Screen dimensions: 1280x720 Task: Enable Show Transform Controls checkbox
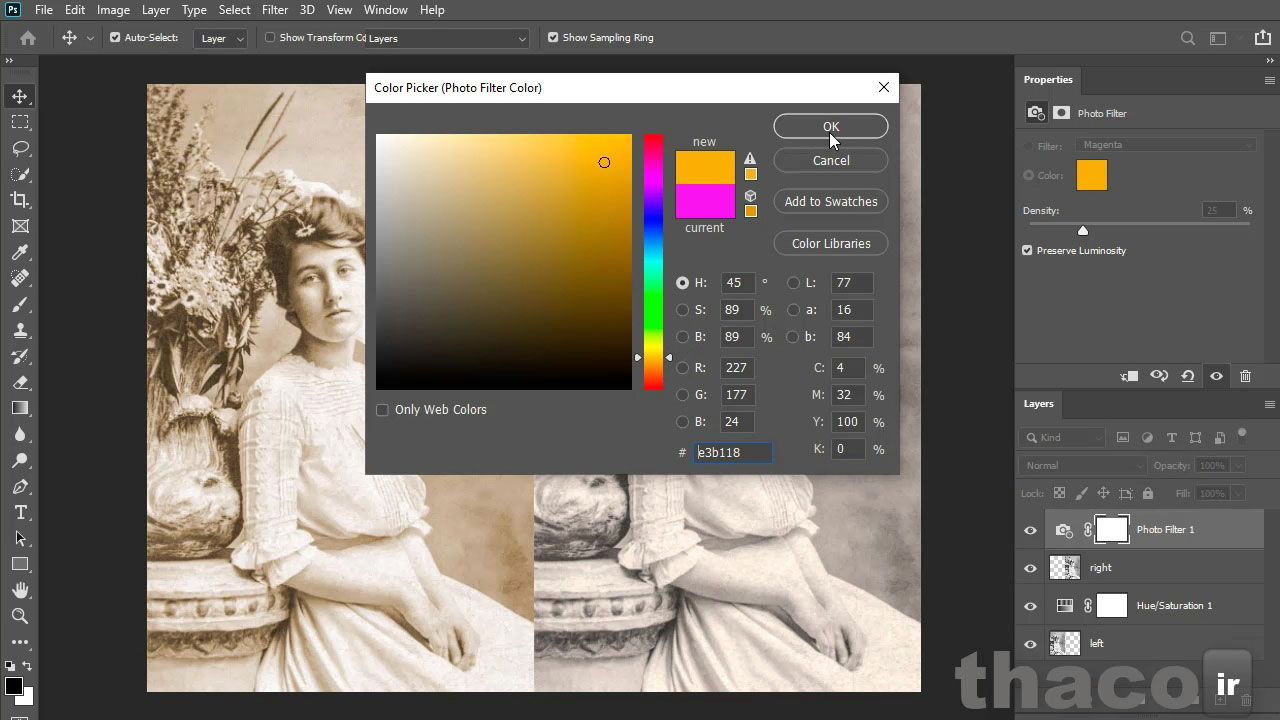pyautogui.click(x=270, y=38)
